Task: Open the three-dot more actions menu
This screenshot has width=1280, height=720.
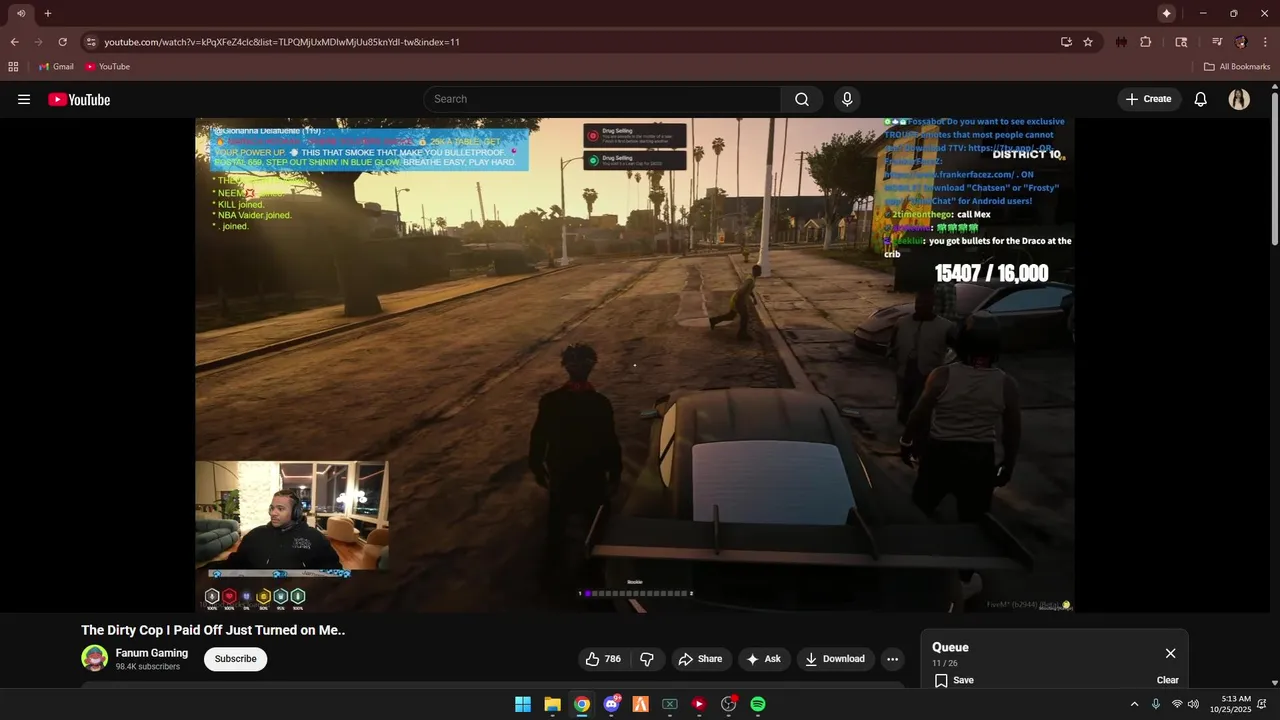Action: click(x=892, y=659)
